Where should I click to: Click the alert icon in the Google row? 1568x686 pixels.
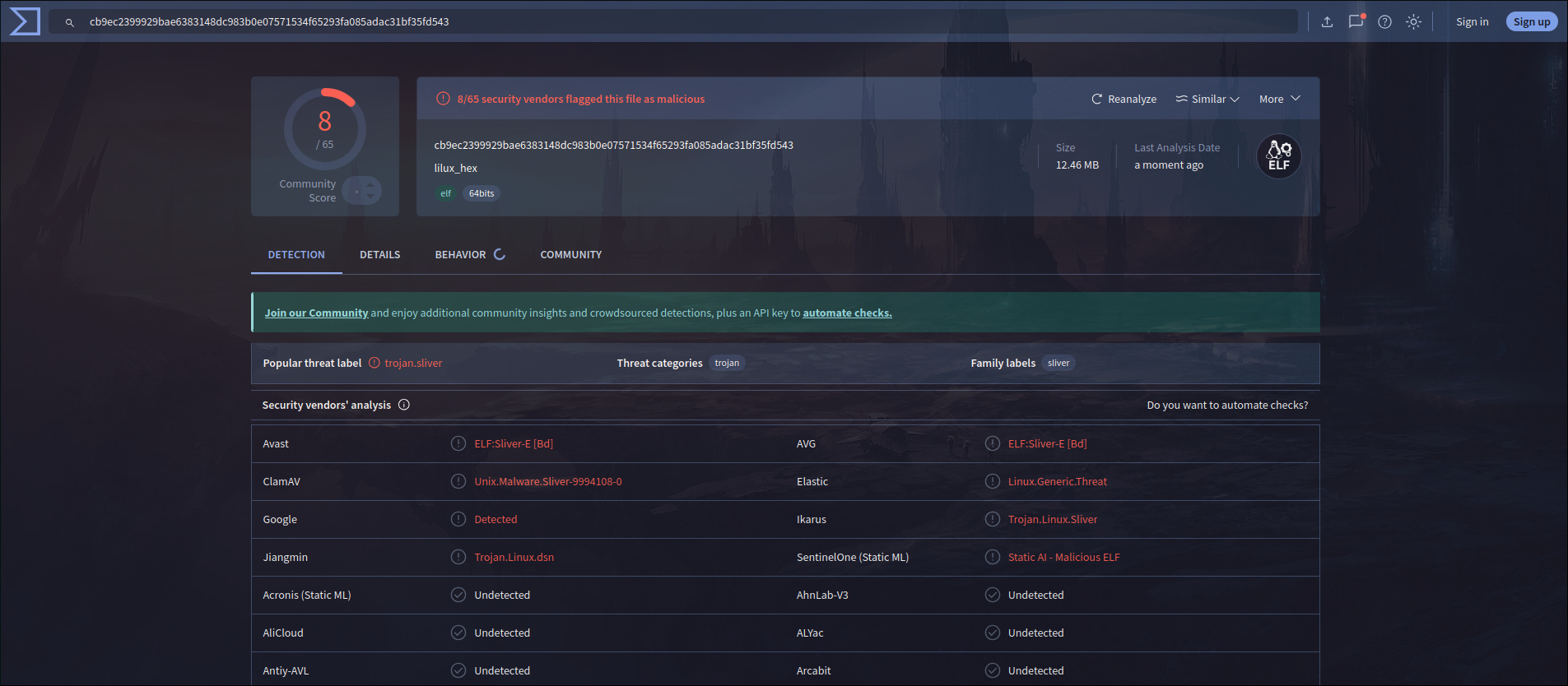(x=458, y=519)
